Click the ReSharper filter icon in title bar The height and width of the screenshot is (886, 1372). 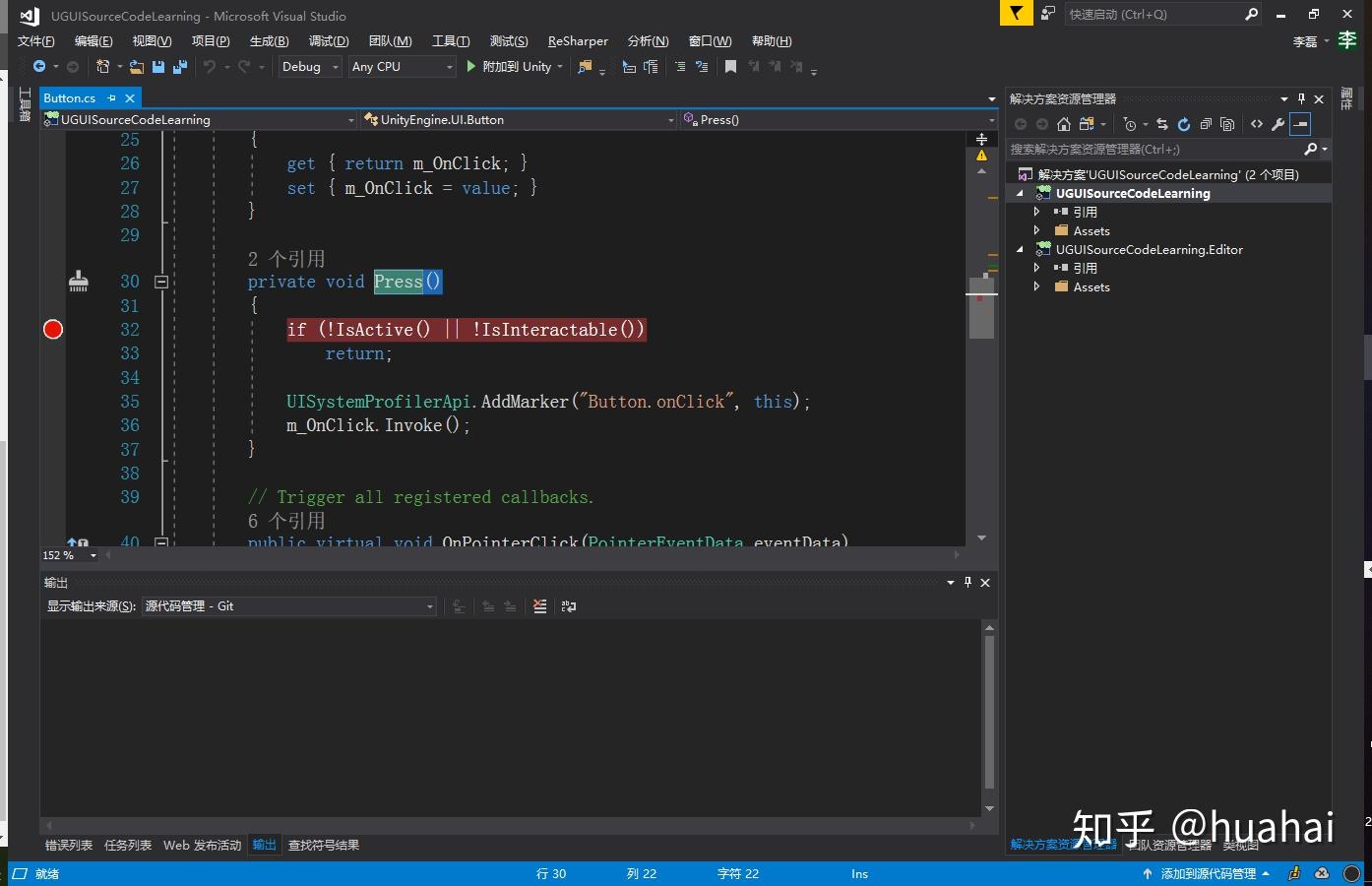pyautogui.click(x=1015, y=14)
